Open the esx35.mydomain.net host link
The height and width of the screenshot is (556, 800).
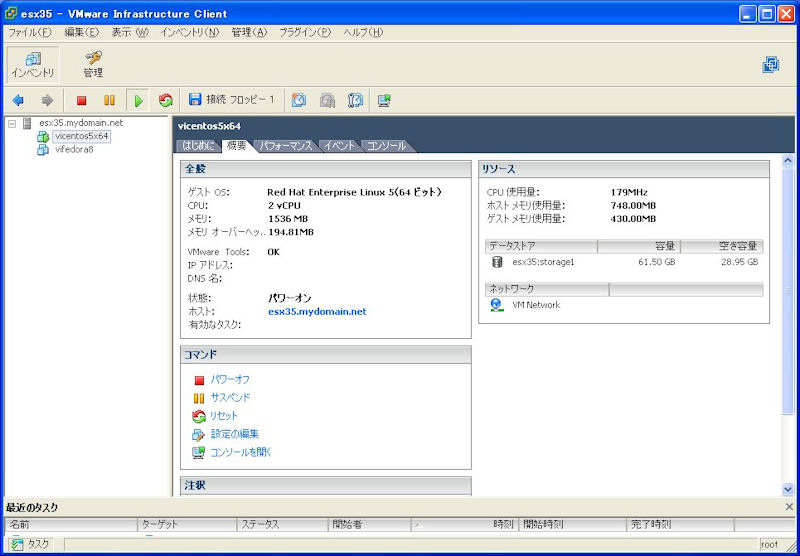[x=317, y=311]
